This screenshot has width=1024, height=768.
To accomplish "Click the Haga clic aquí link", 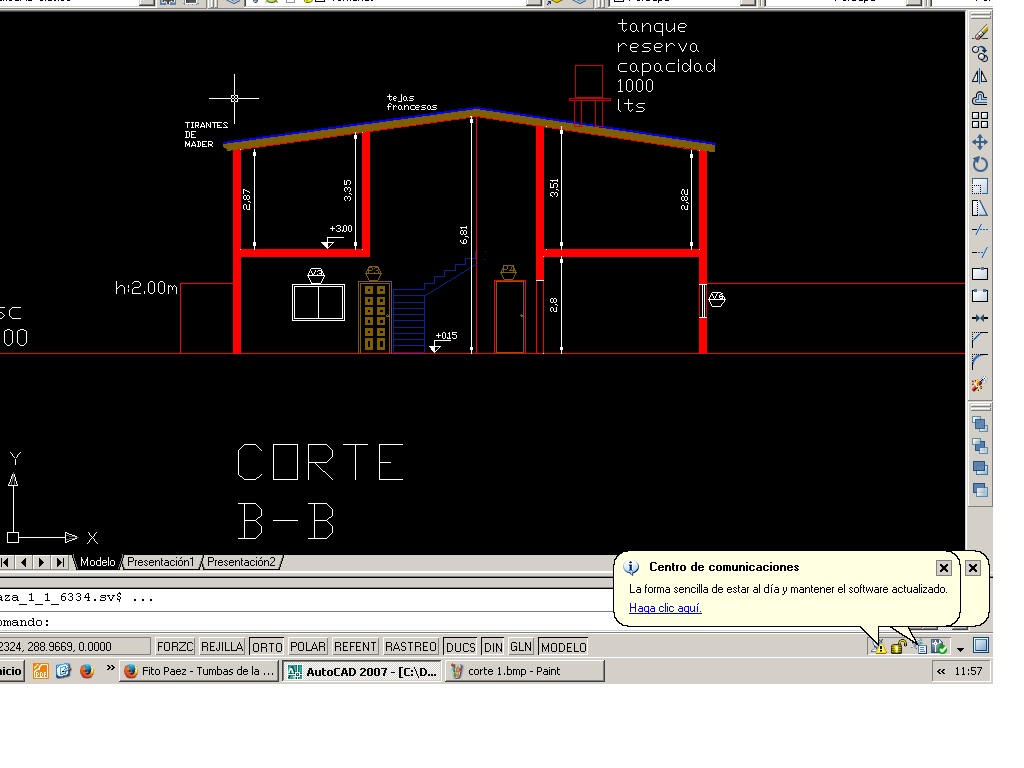I will point(665,607).
